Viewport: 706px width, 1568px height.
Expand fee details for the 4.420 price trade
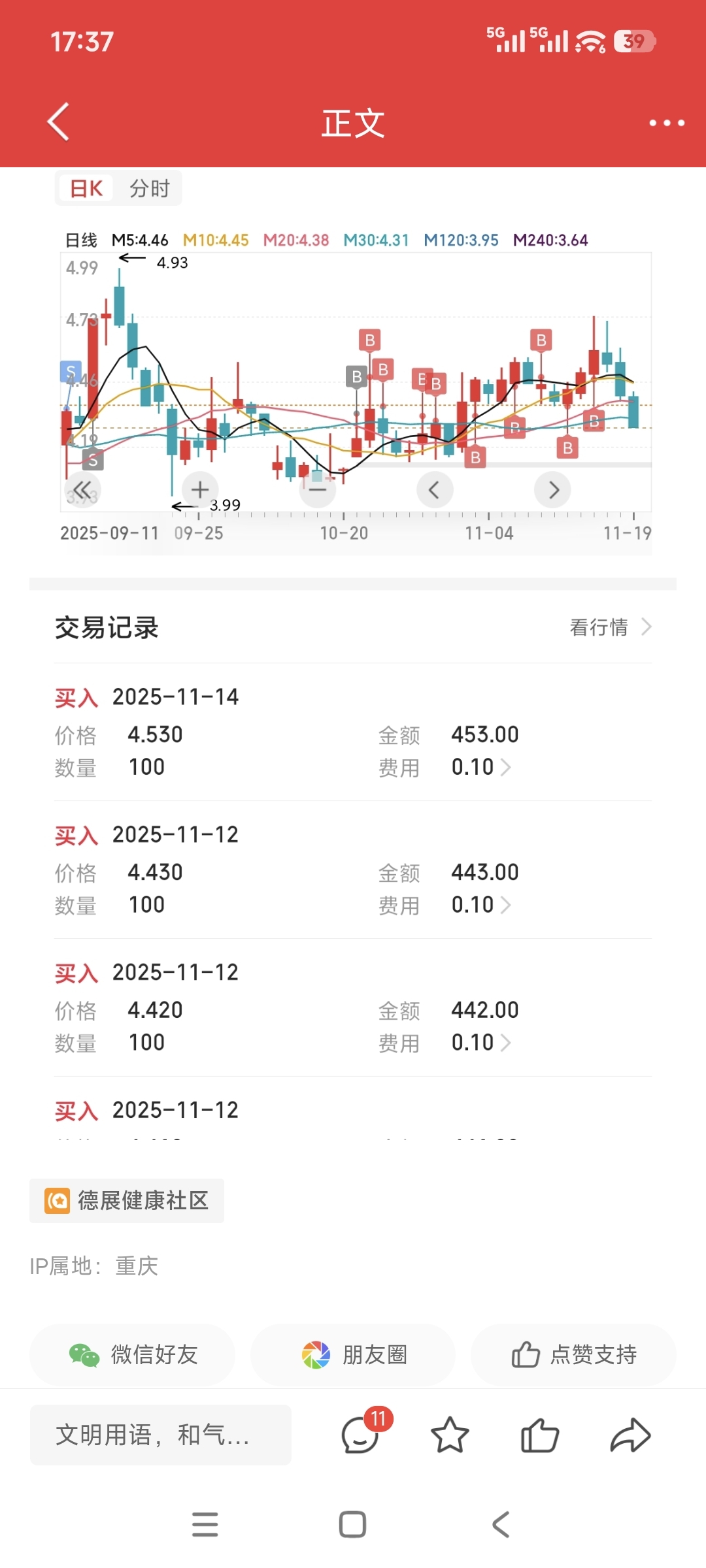click(481, 1043)
